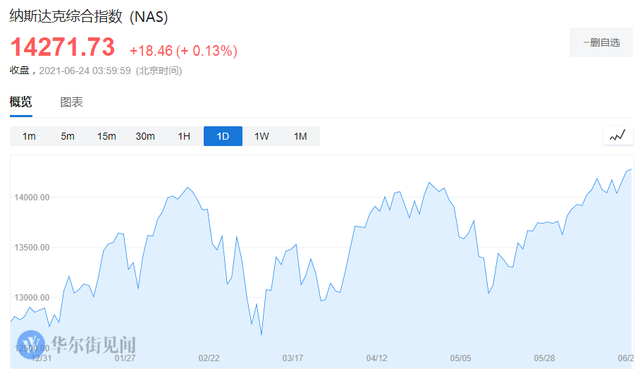Click the line chart type icon
Screen dimensions: 640x376
point(618,136)
